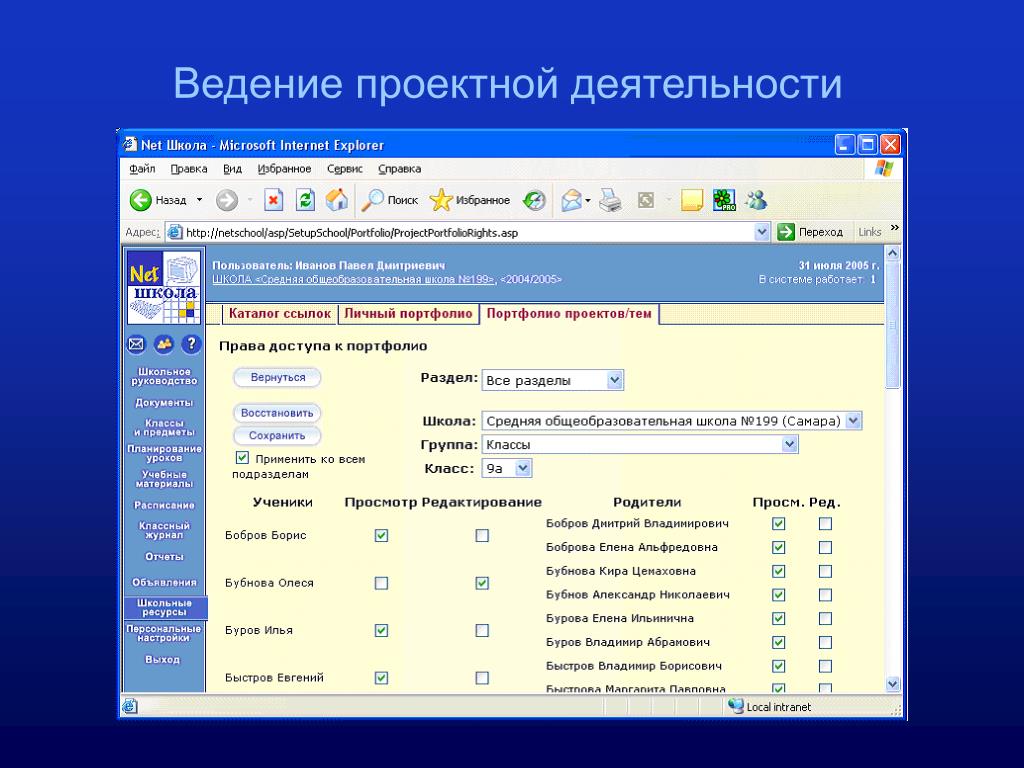Toggle Просмотр for Бобров Борис
This screenshot has width=1024, height=768.
tap(381, 536)
